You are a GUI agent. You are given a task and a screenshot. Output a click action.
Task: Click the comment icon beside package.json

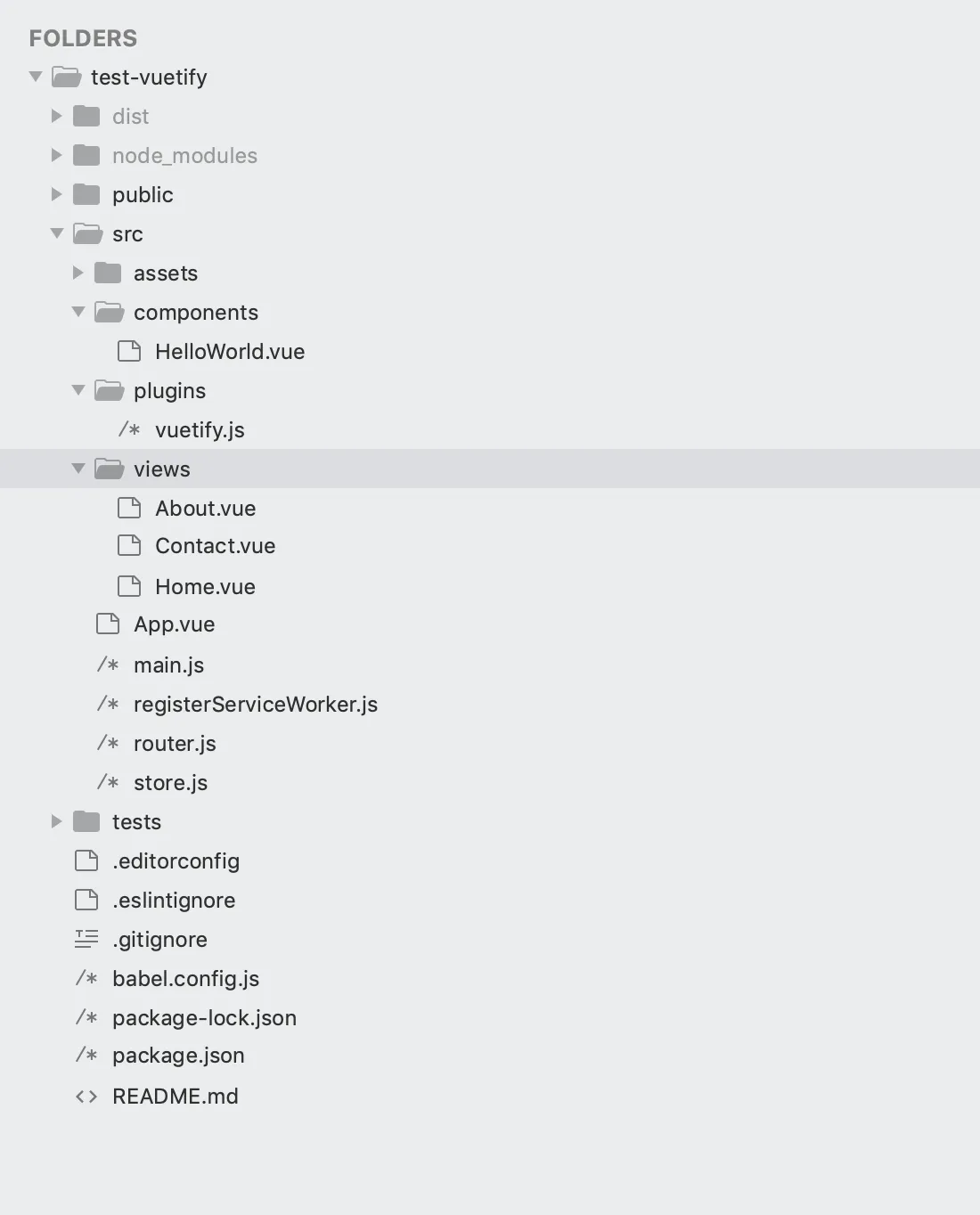coord(86,1055)
